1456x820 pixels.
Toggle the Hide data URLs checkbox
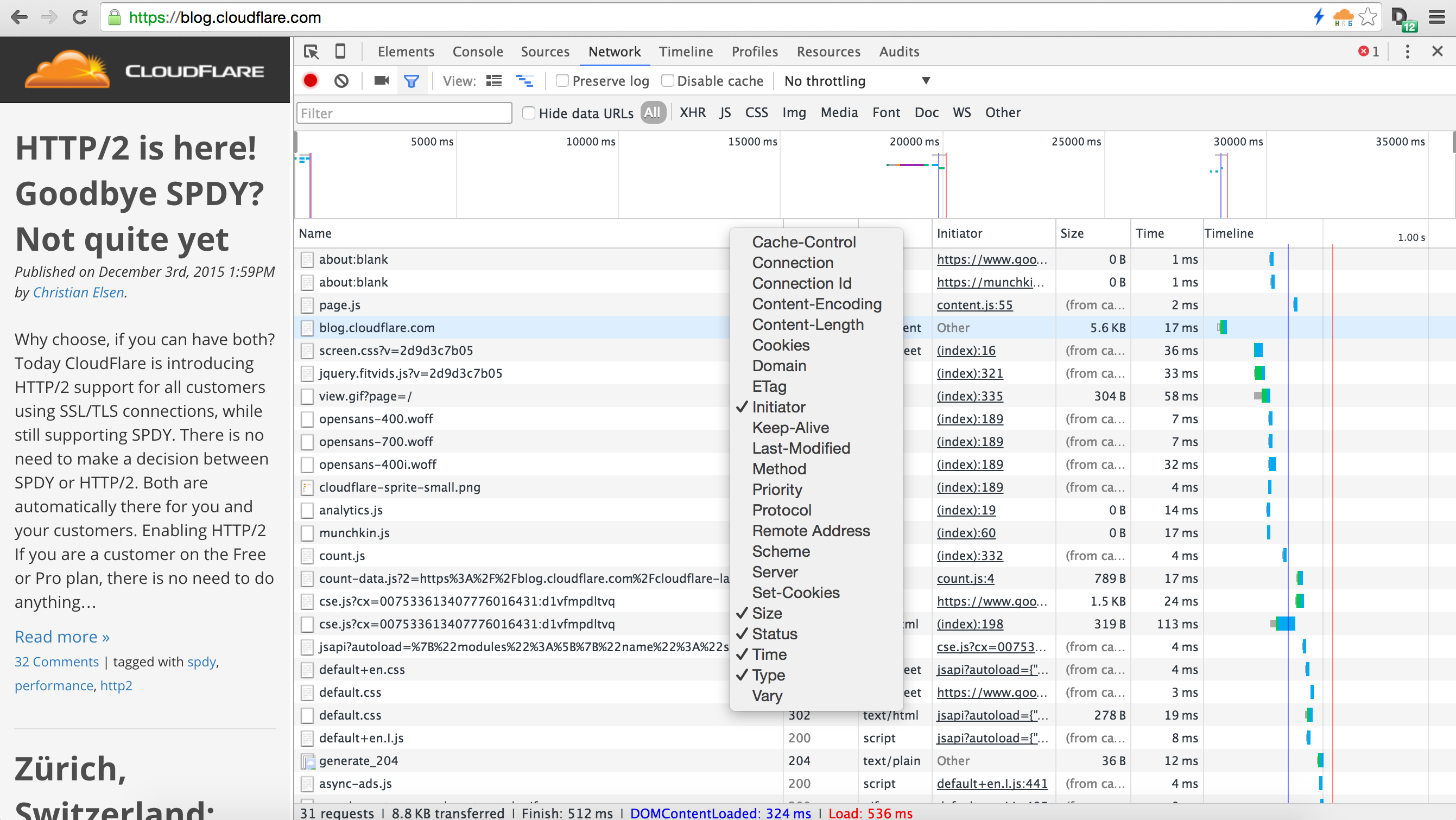point(527,112)
